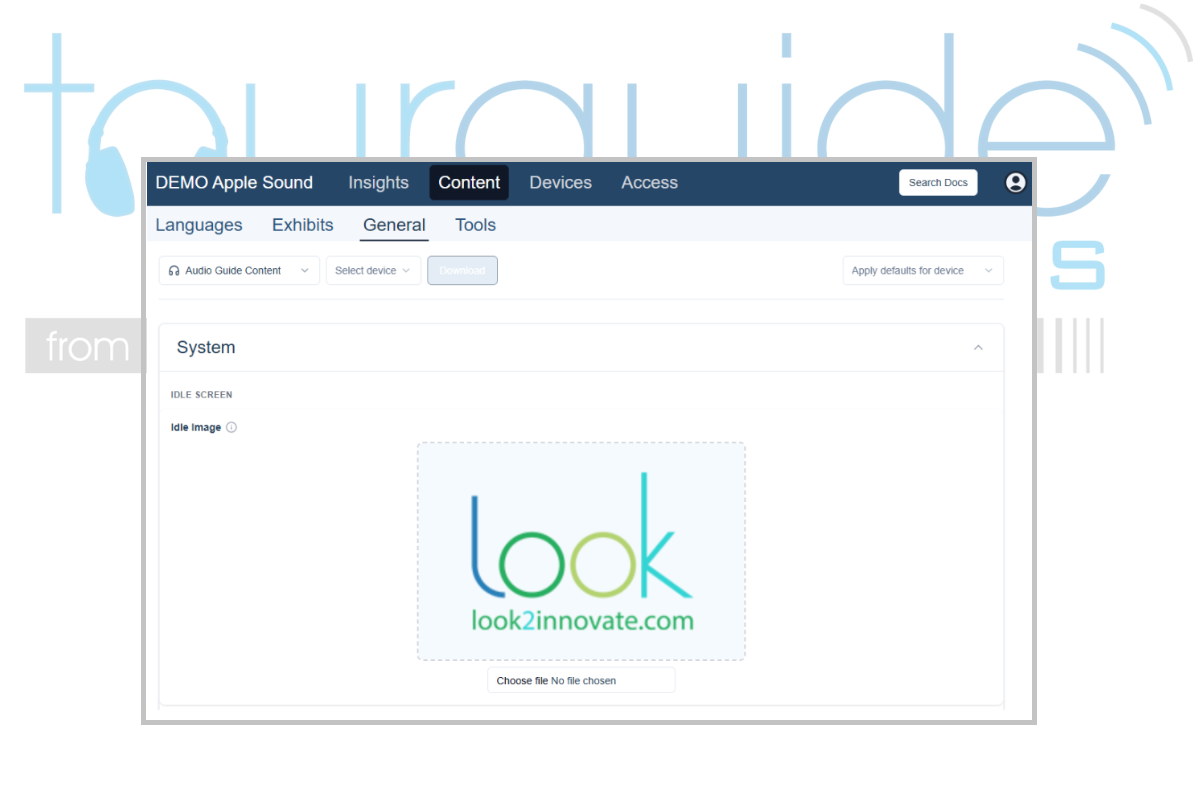The width and height of the screenshot is (1200, 800).
Task: Collapse the System section chevron
Action: tap(978, 348)
